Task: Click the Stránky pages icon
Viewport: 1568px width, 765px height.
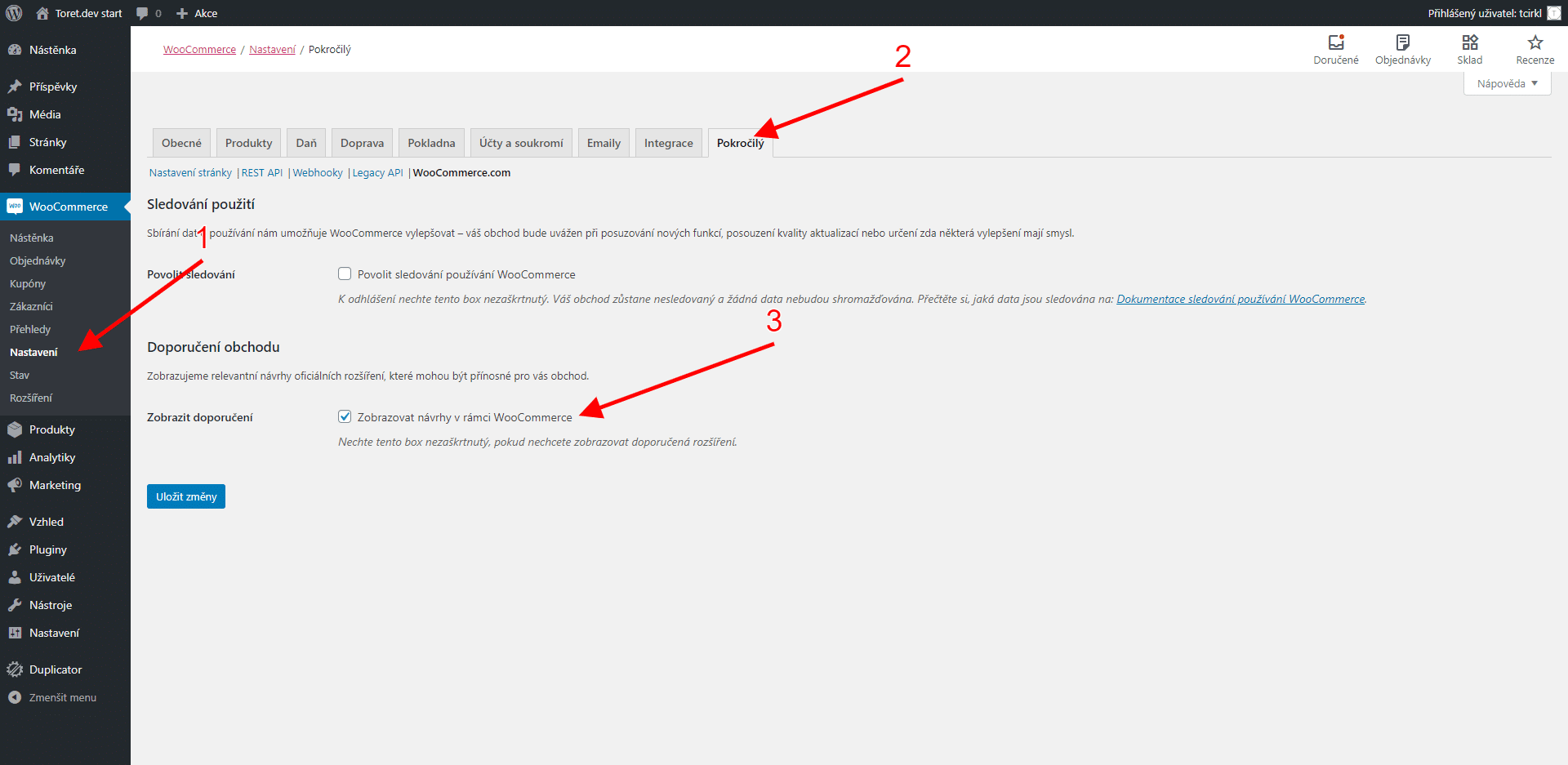Action: (15, 142)
